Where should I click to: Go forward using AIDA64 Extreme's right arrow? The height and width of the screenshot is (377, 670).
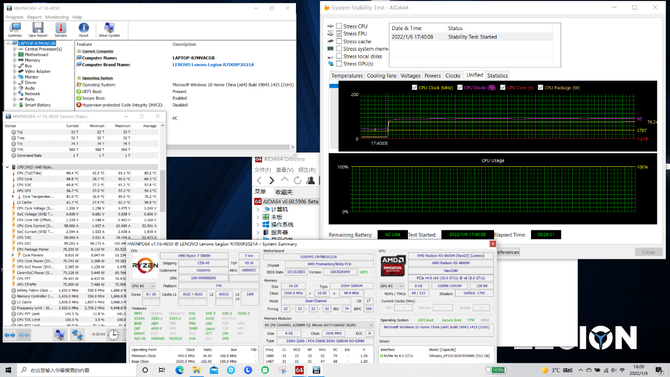click(271, 180)
